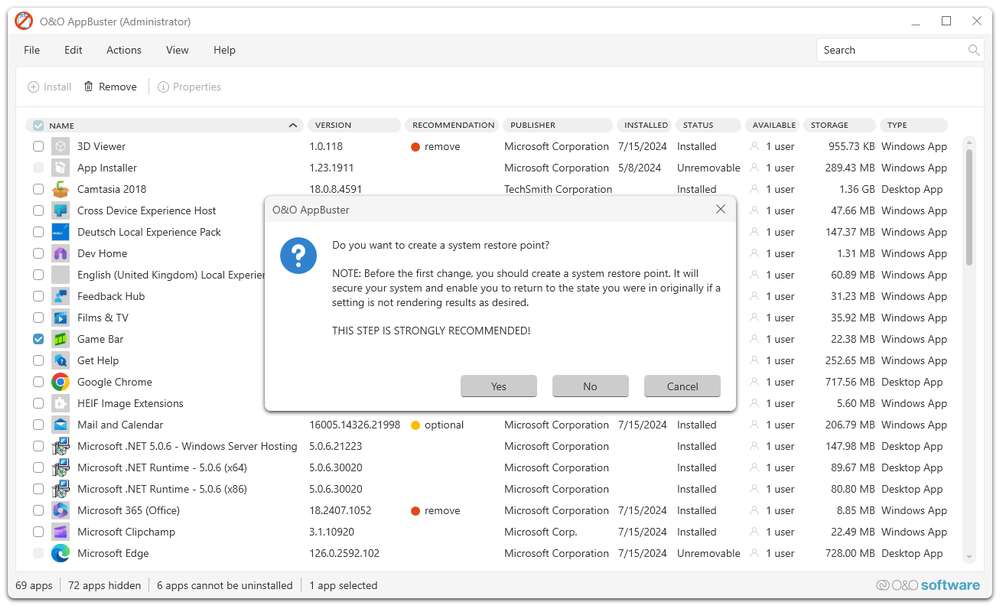Tick the Dev Home checkbox
Image resolution: width=1000 pixels, height=606 pixels.
(x=38, y=253)
